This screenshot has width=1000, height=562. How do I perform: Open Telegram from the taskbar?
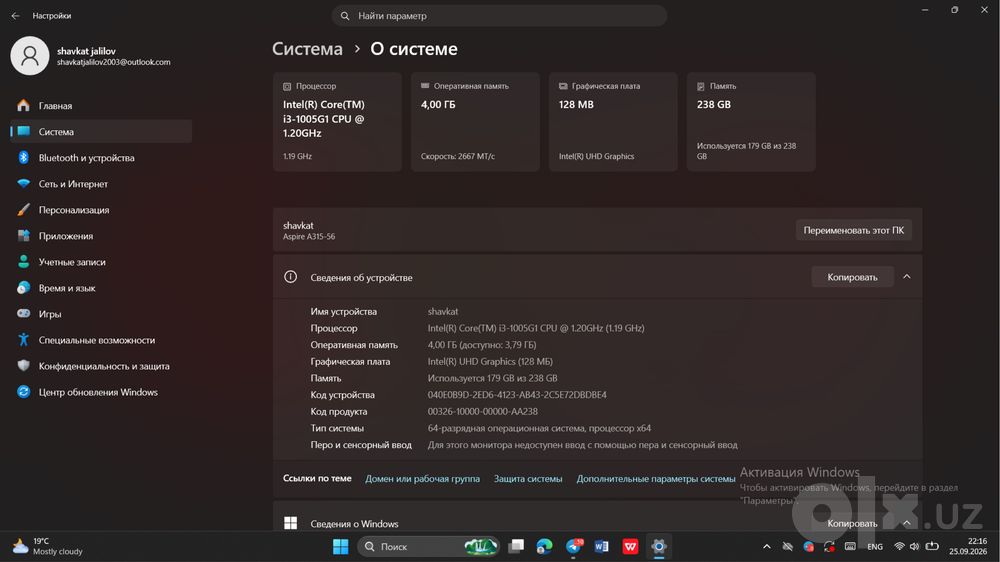(x=573, y=547)
